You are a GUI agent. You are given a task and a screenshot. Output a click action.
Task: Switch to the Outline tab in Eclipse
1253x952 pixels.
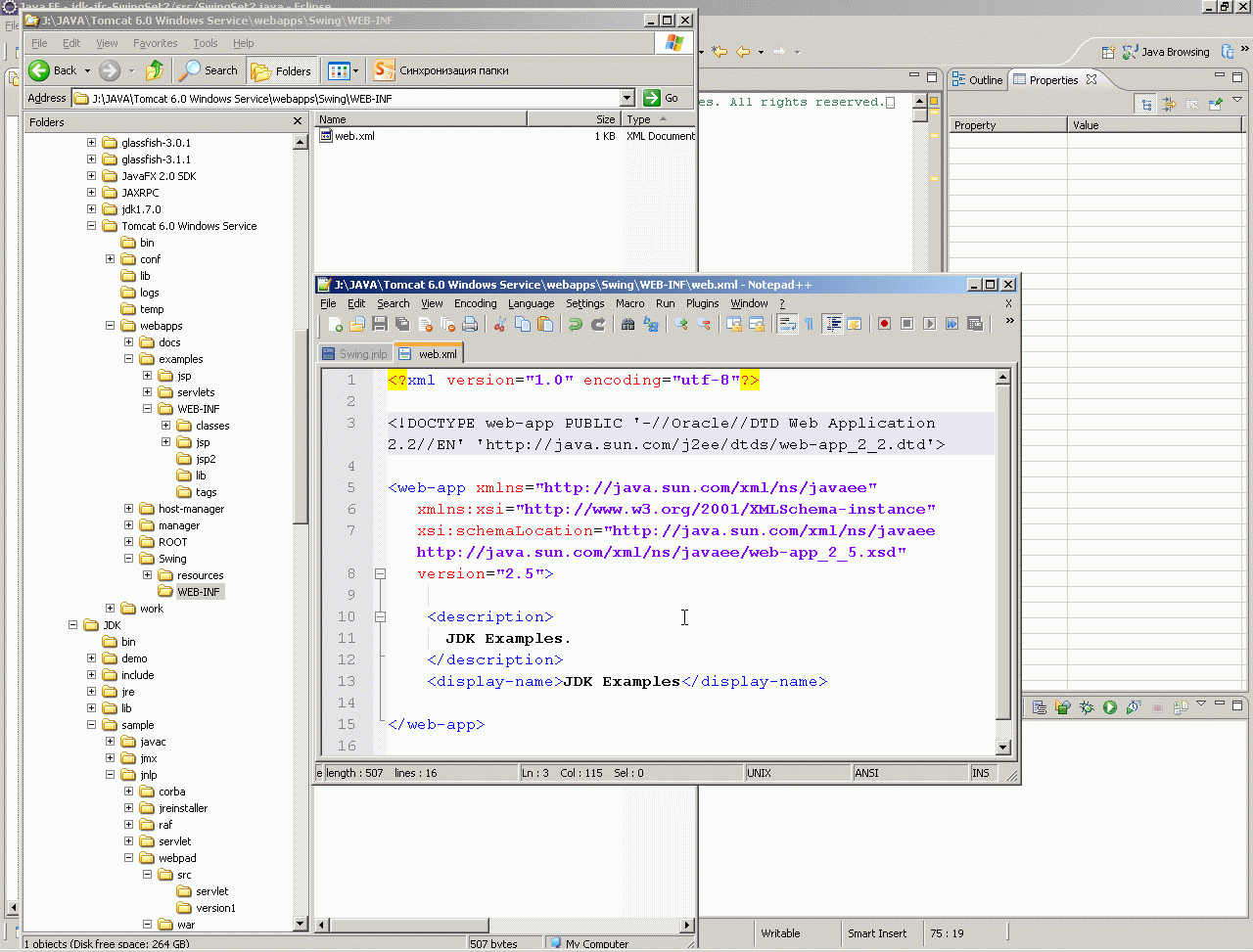977,80
